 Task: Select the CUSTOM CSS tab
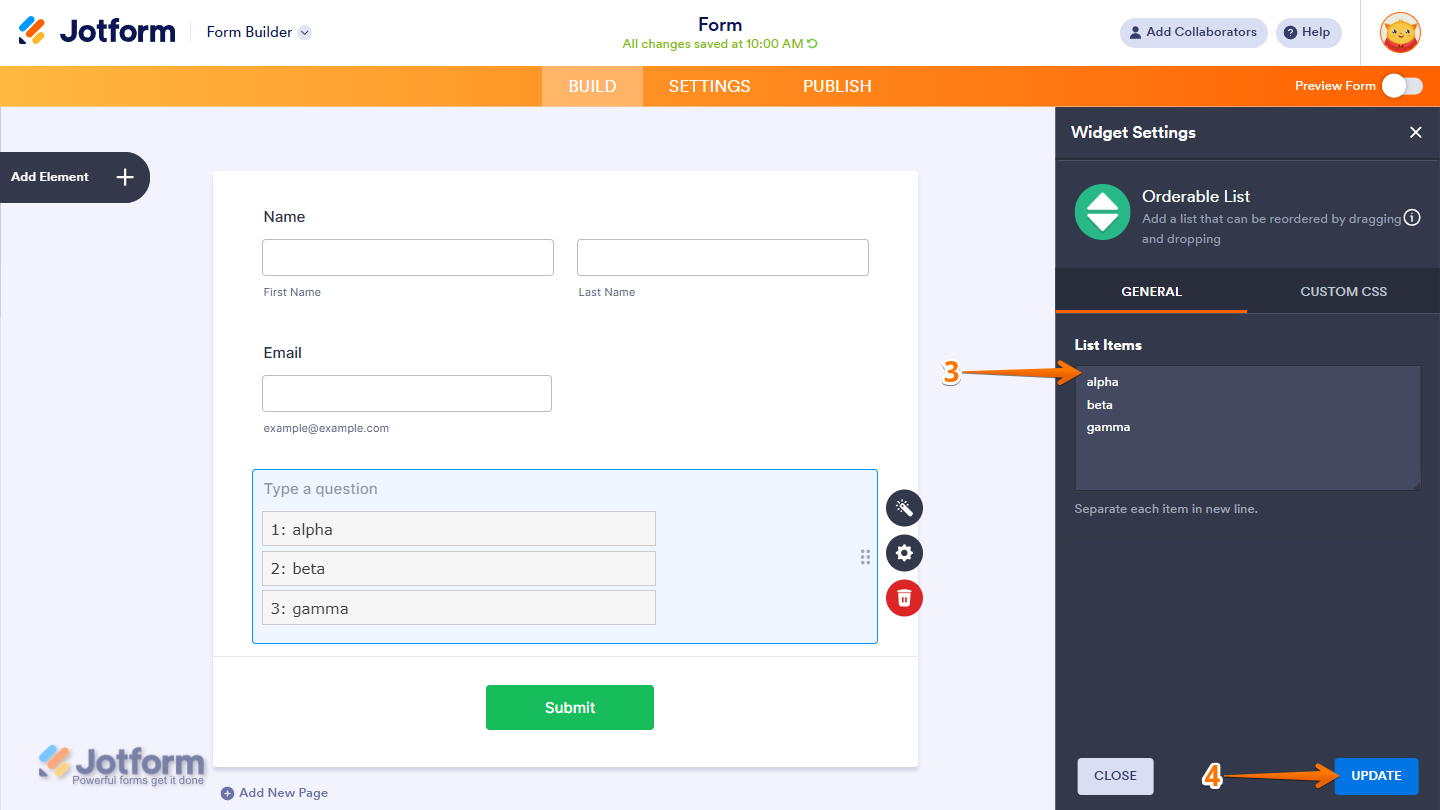click(x=1343, y=292)
